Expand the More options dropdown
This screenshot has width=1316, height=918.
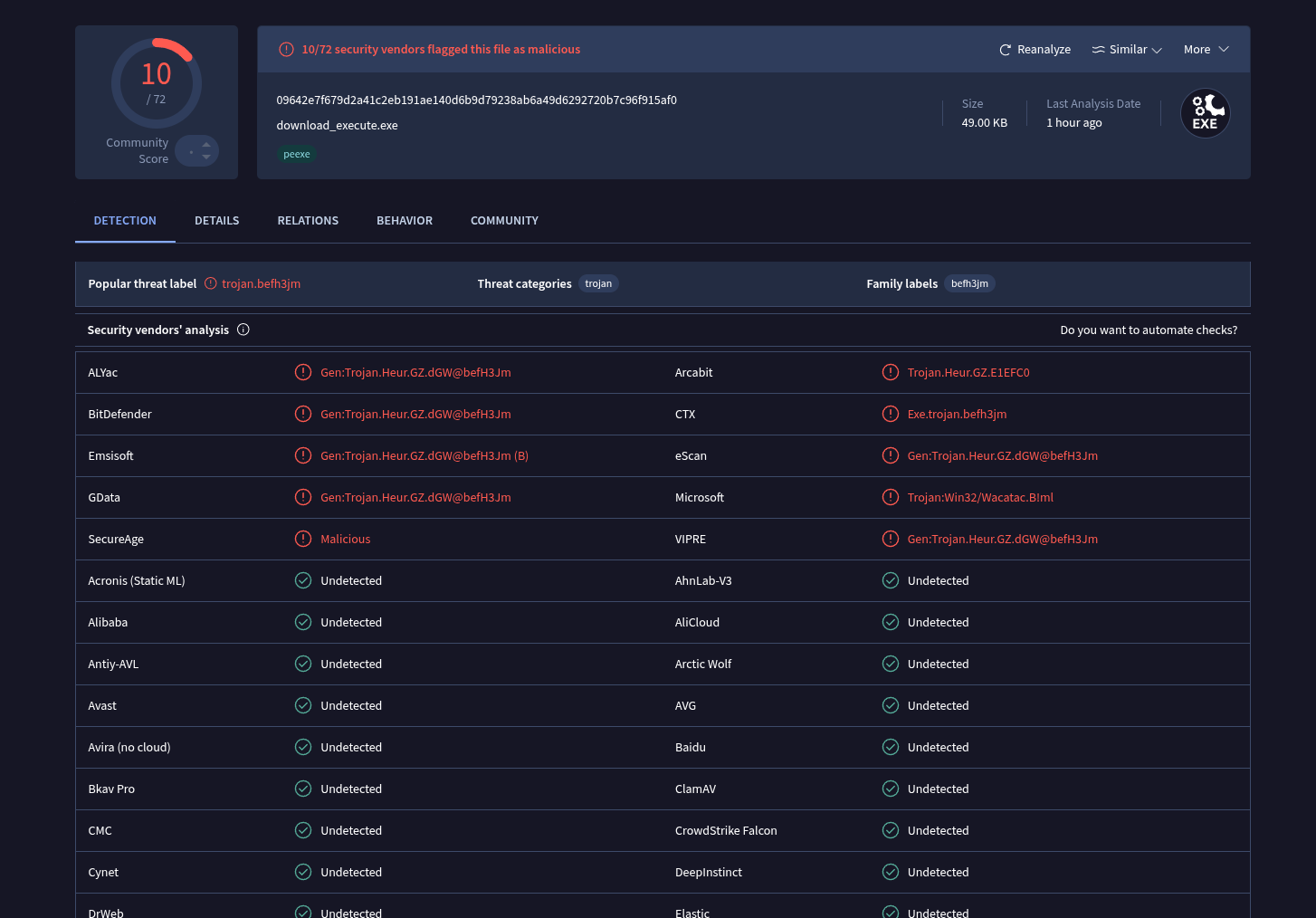[1206, 50]
